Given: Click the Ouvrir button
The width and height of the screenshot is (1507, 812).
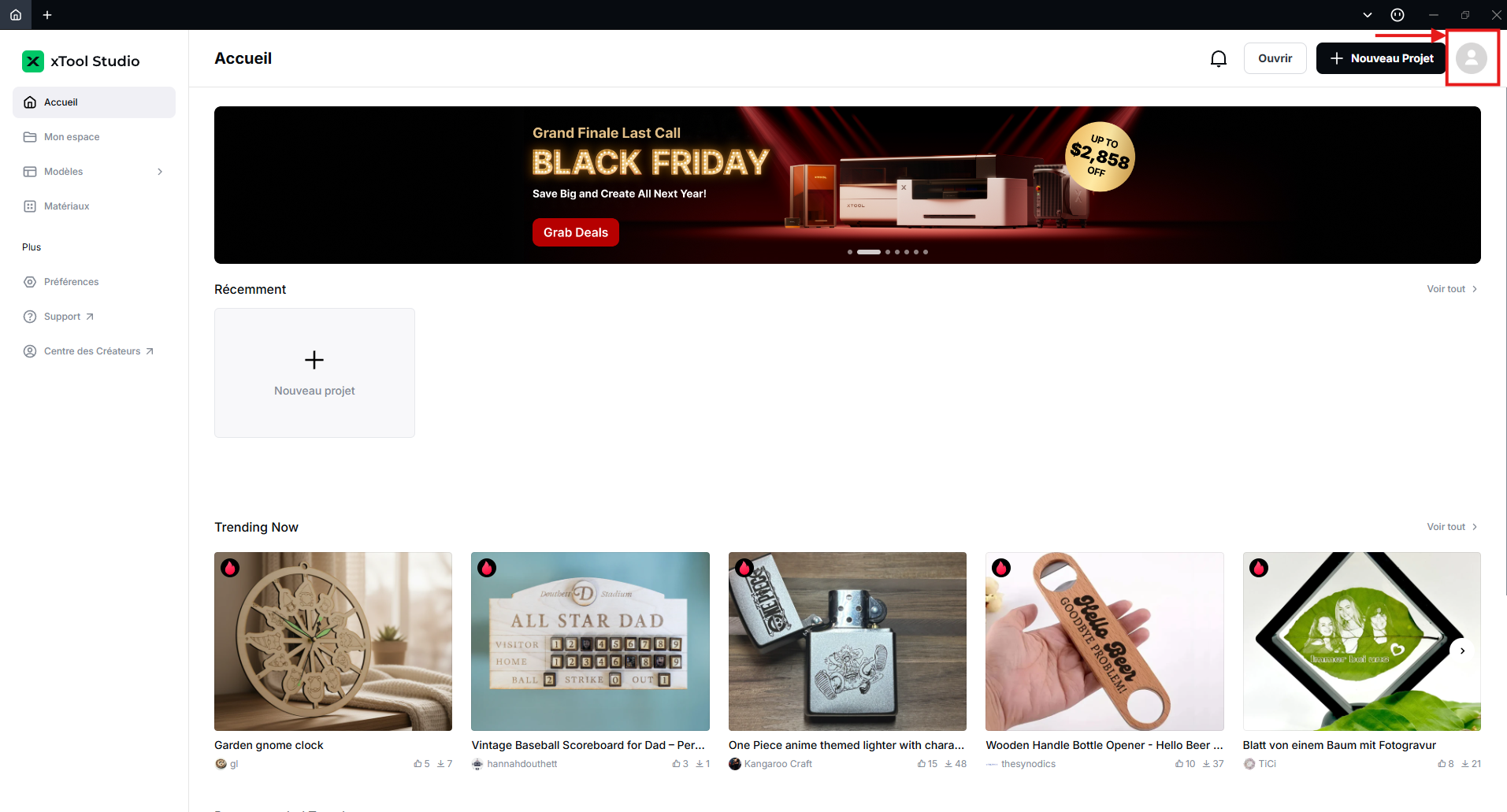Looking at the screenshot, I should click(1275, 58).
